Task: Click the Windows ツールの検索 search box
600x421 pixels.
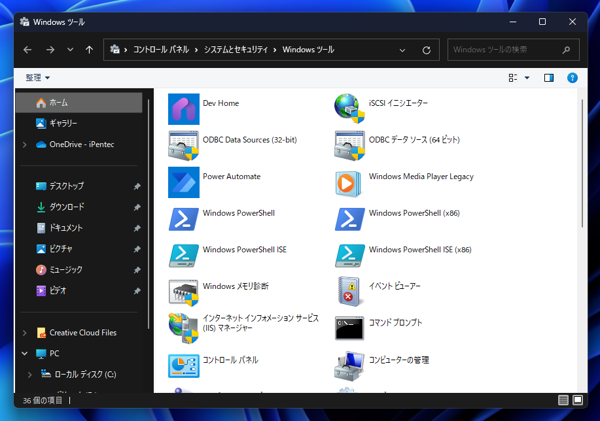Action: coord(514,50)
